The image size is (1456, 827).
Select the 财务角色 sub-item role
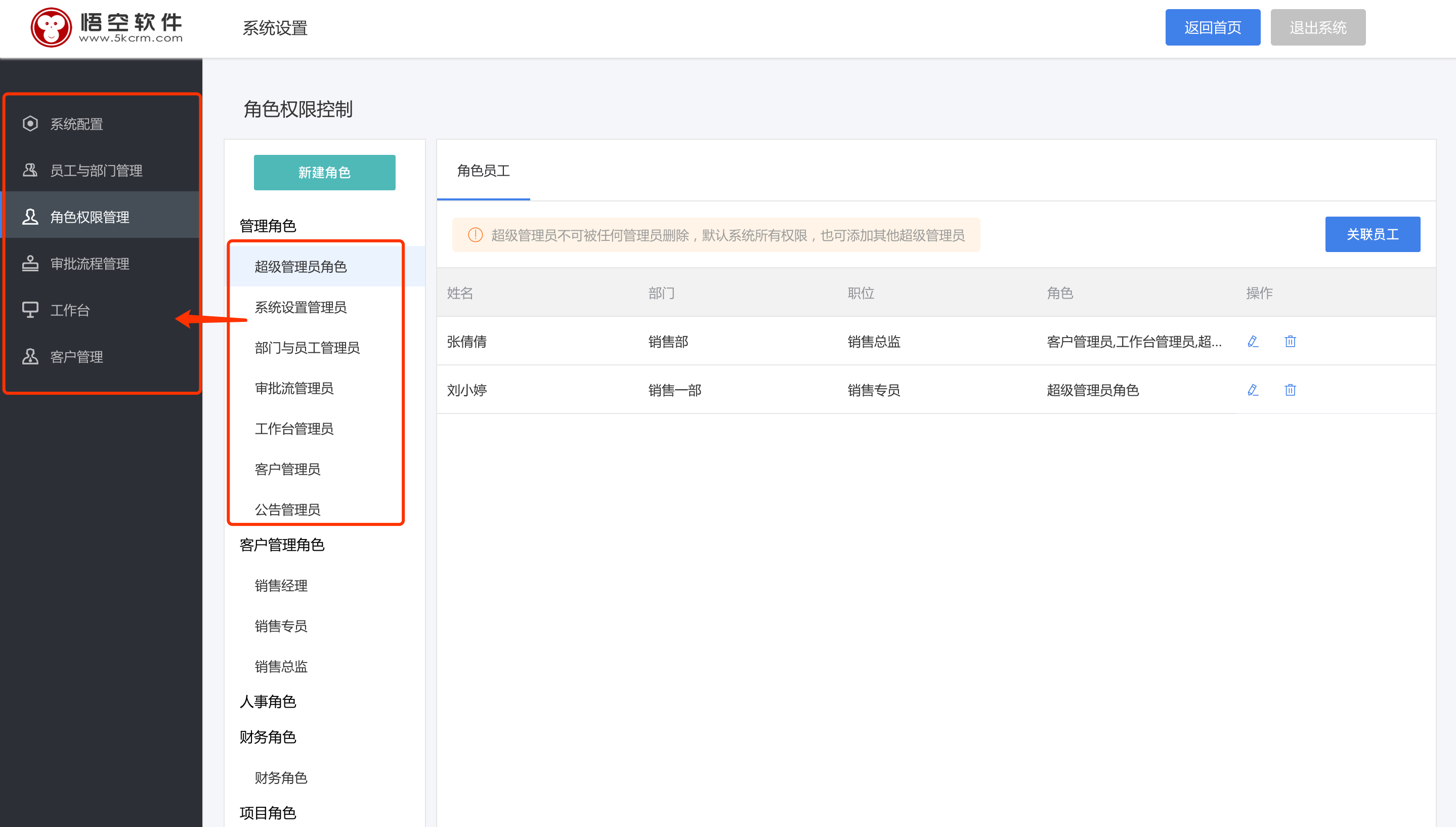pyautogui.click(x=325, y=777)
